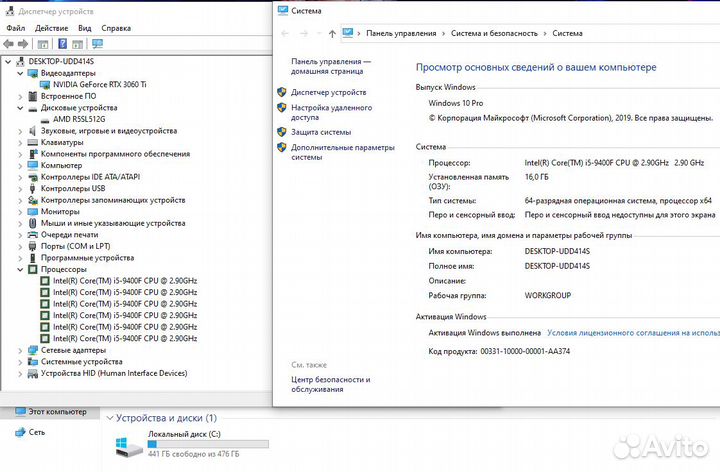Click the '441 ГБ свободно из 476 ГБ' text
Image resolution: width=720 pixels, height=472 pixels.
pyautogui.click(x=193, y=454)
